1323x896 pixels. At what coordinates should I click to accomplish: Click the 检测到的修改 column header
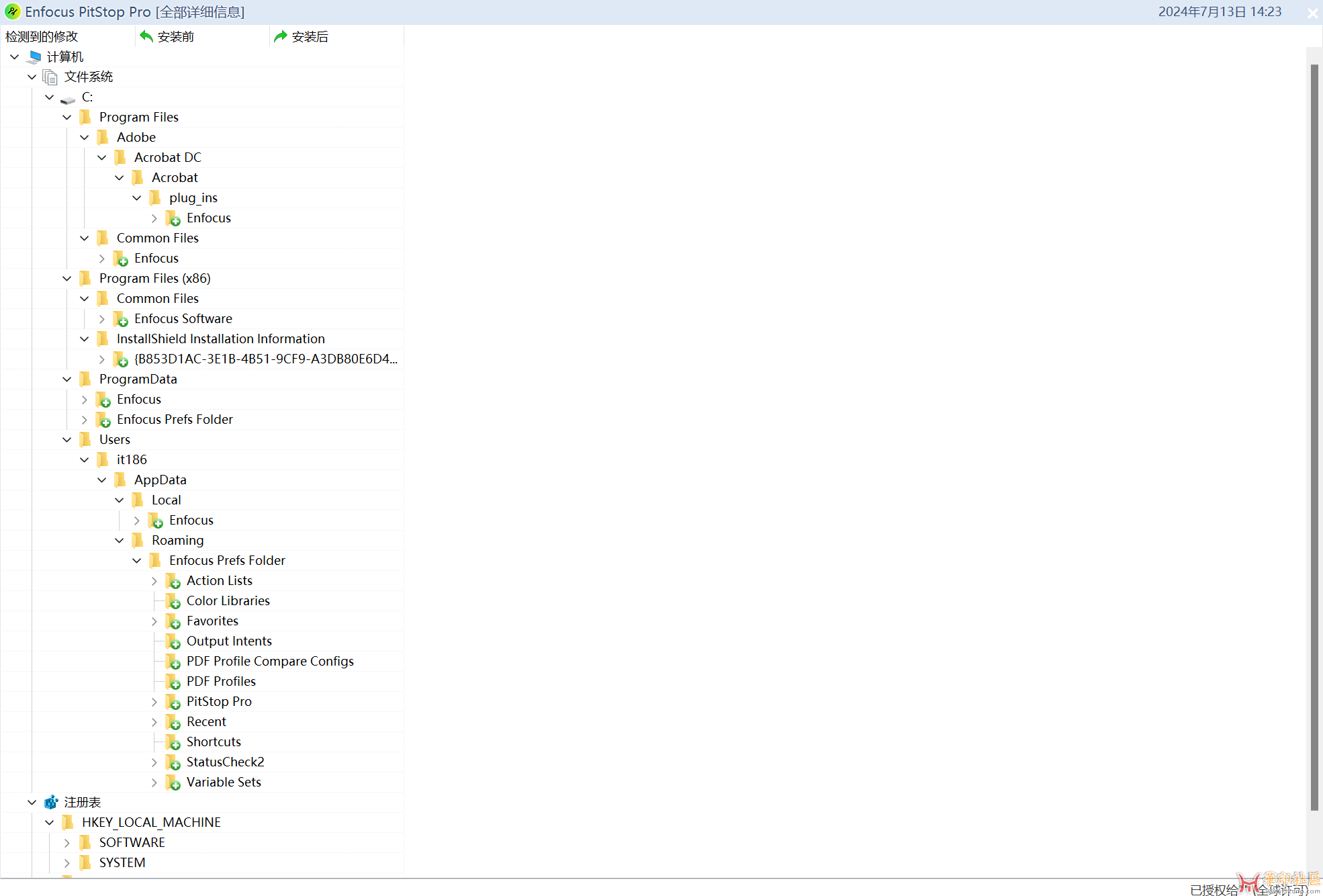[68, 36]
